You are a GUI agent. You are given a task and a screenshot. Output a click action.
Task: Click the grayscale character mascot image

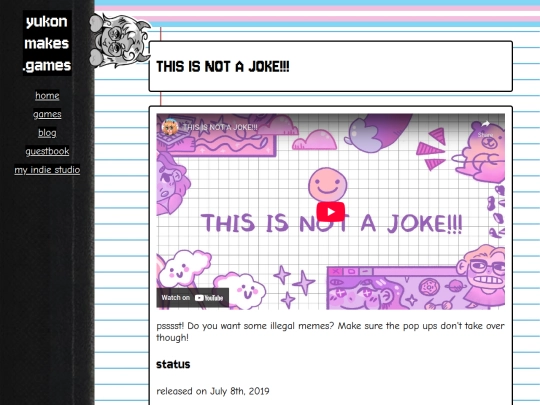[120, 40]
